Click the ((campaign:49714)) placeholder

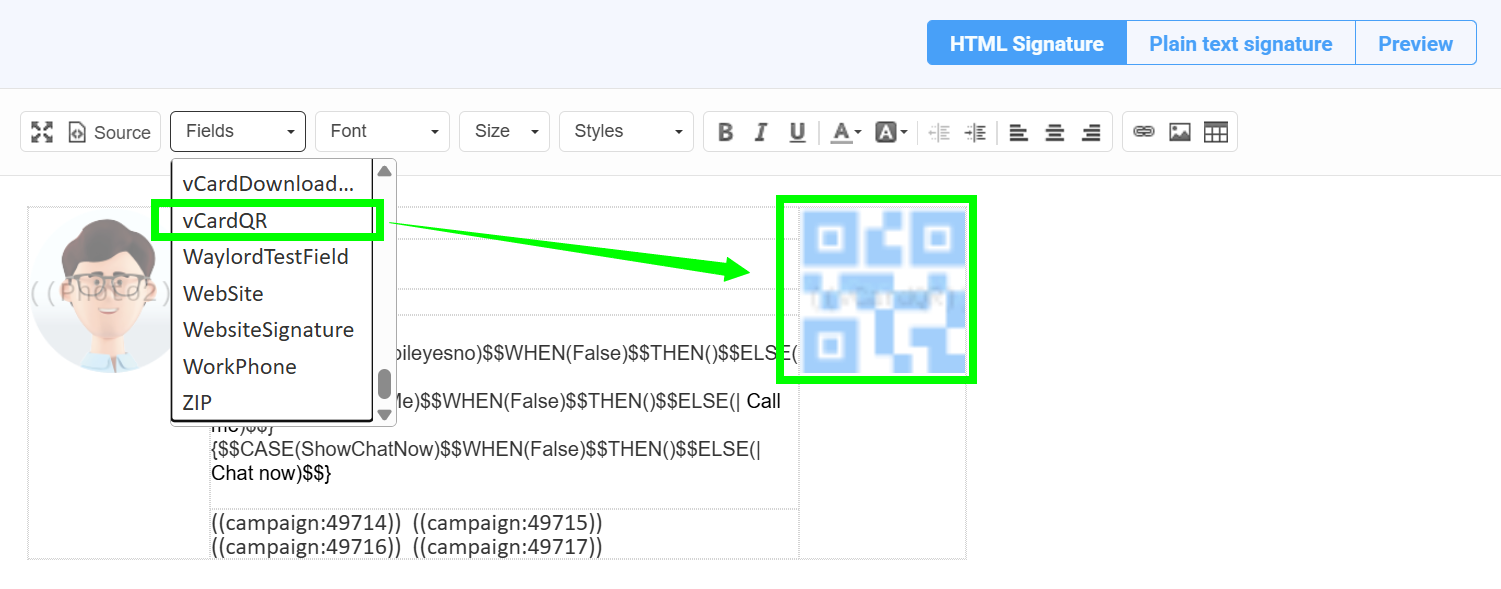pos(307,523)
